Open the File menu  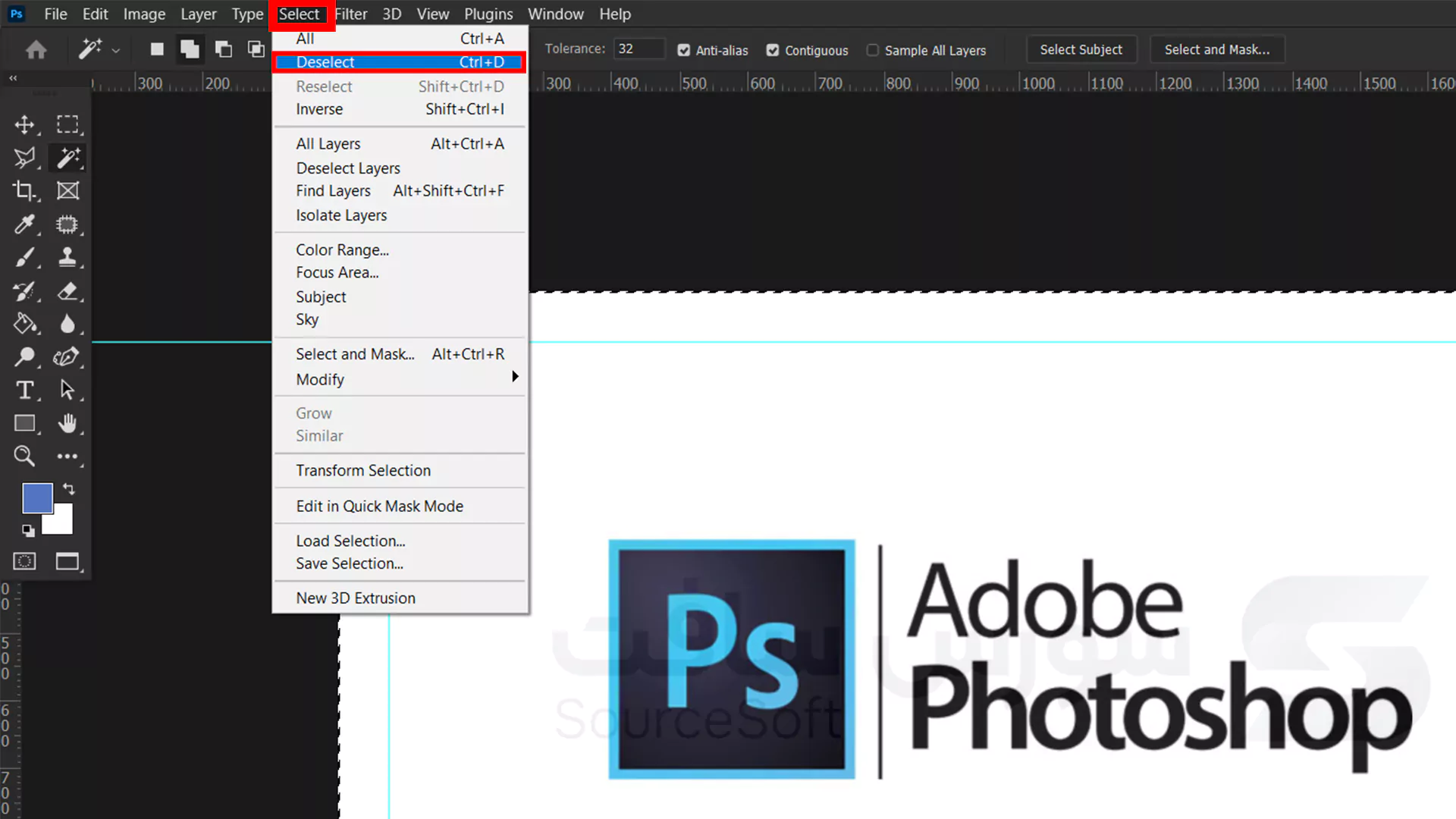point(55,14)
